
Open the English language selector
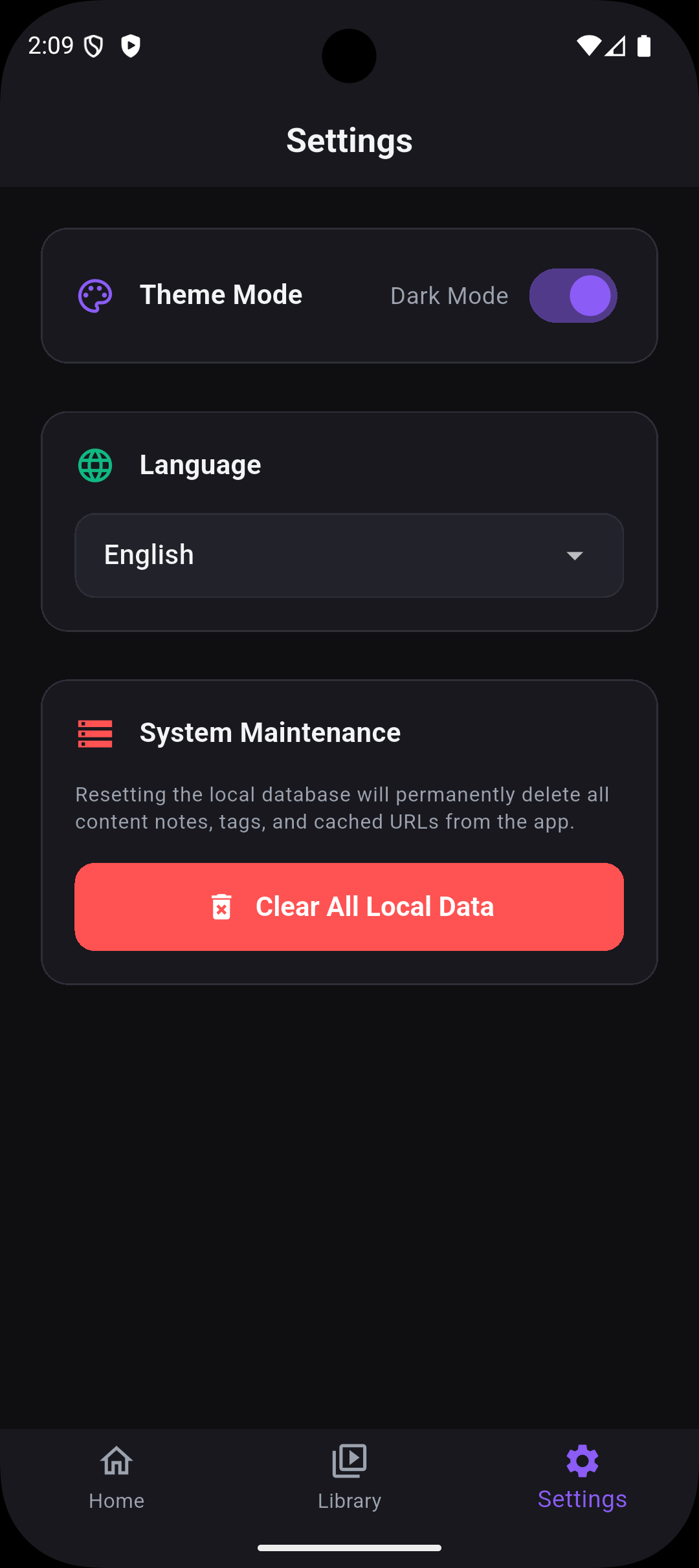(x=349, y=556)
